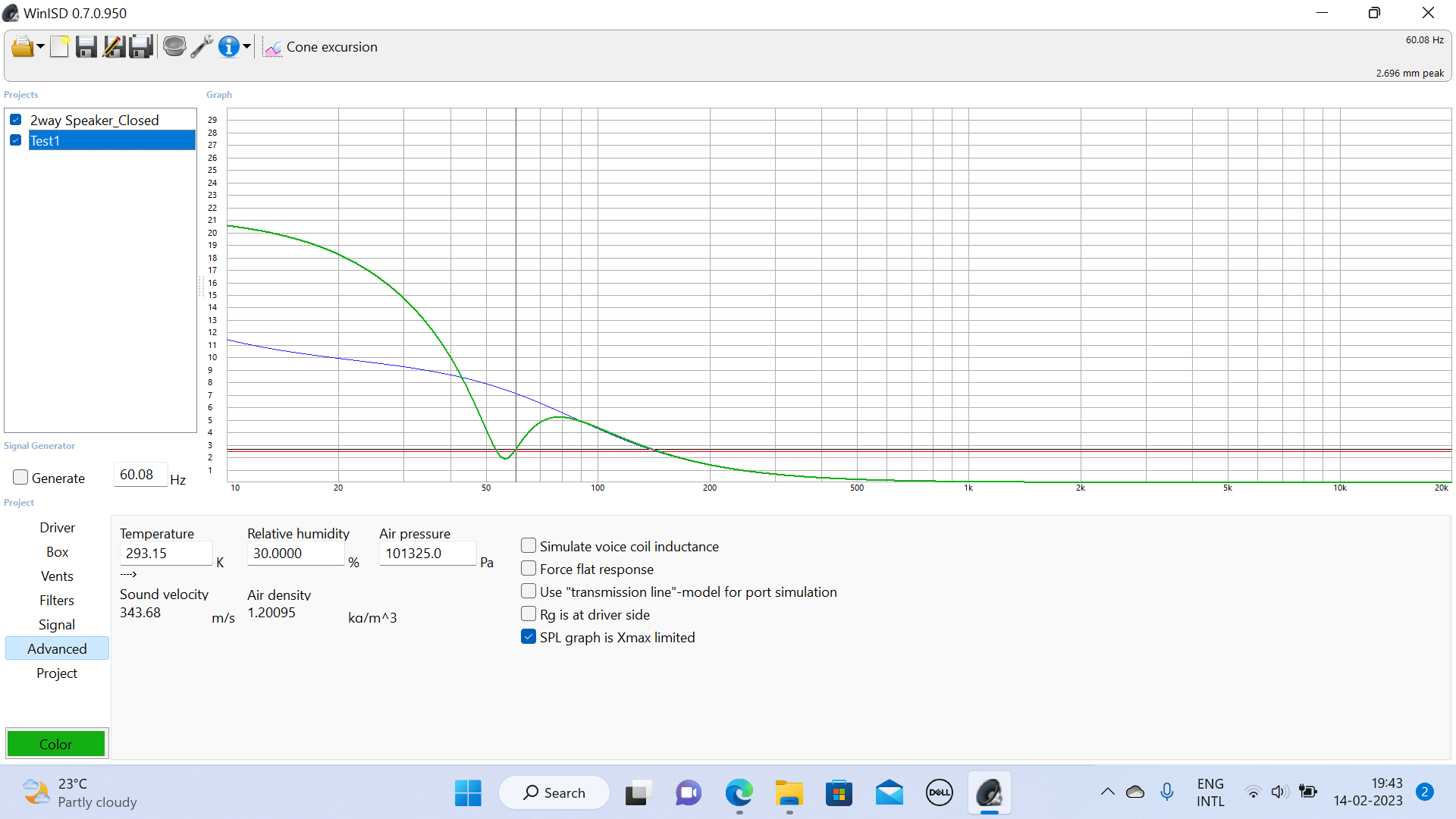1456x819 pixels.
Task: Switch to the Signal tab
Action: point(58,625)
